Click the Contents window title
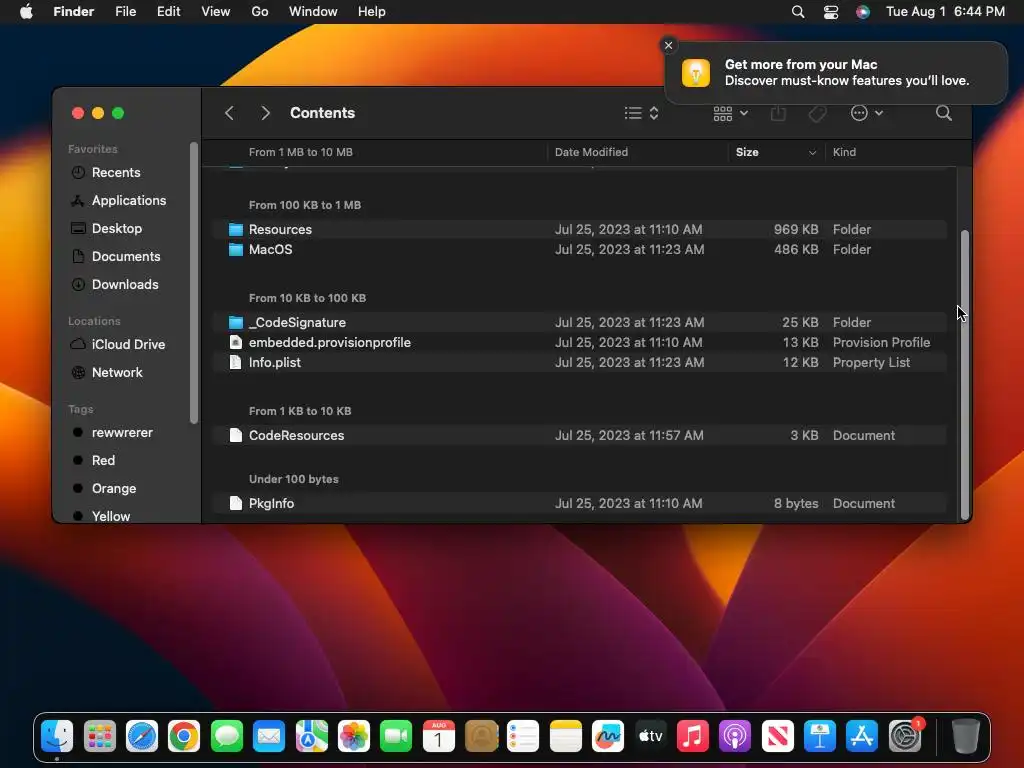The width and height of the screenshot is (1024, 768). (322, 113)
